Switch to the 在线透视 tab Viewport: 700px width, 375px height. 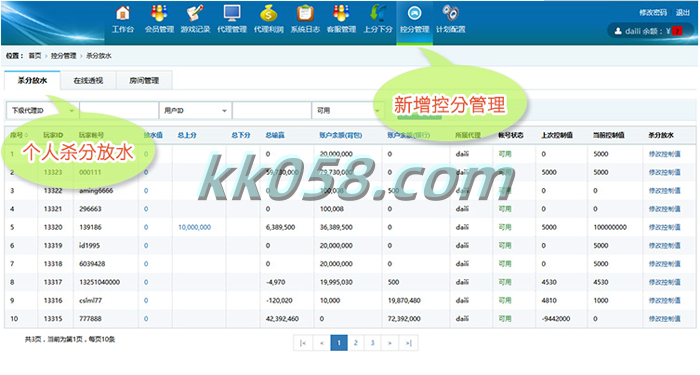pyautogui.click(x=88, y=80)
